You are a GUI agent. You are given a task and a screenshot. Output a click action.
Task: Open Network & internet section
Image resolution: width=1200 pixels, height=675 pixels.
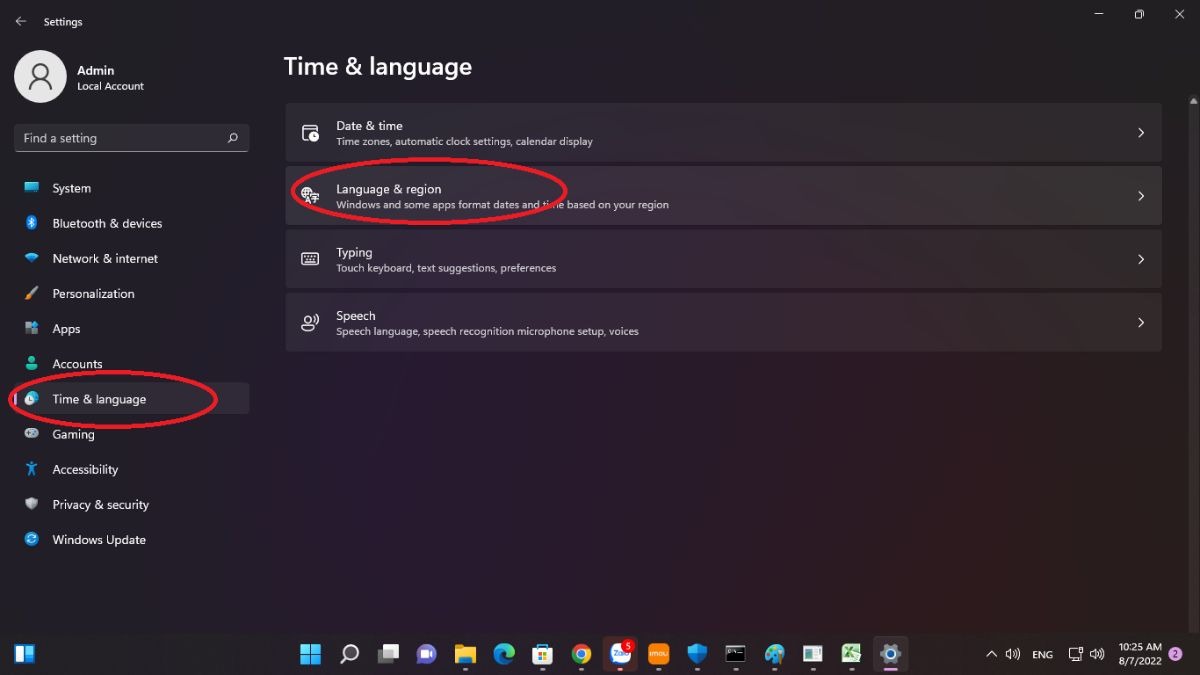(132, 258)
